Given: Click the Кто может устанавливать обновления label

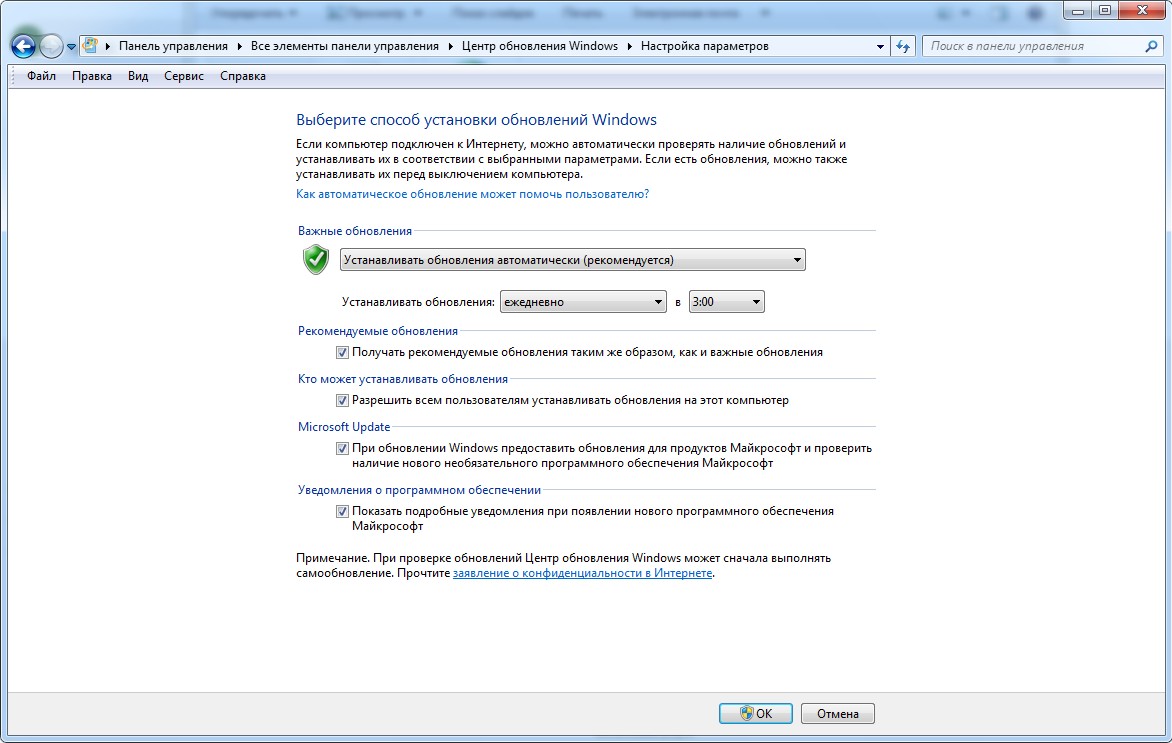Looking at the screenshot, I should (402, 379).
